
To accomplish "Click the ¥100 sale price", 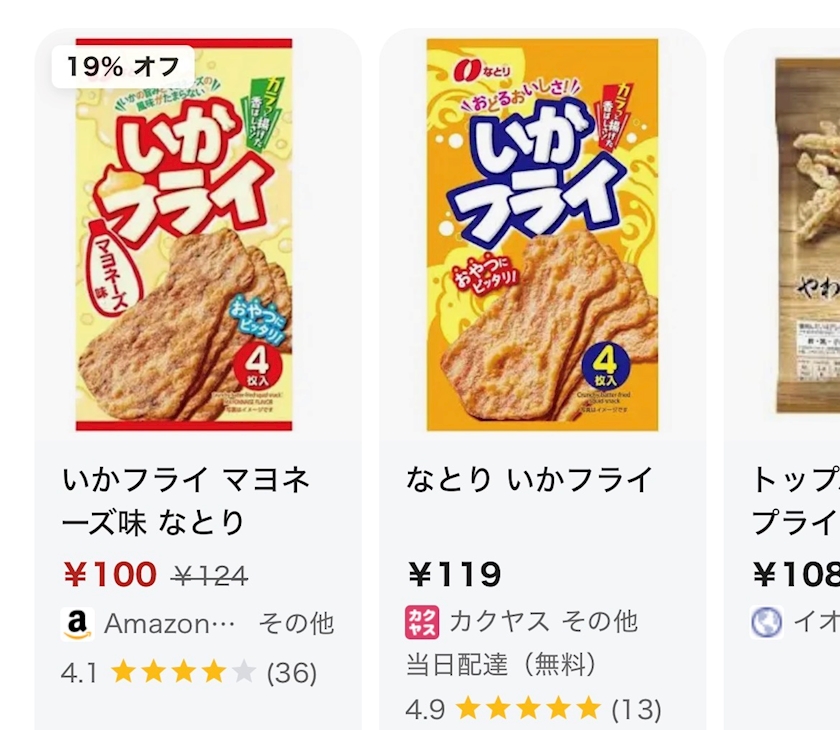I will coord(110,575).
